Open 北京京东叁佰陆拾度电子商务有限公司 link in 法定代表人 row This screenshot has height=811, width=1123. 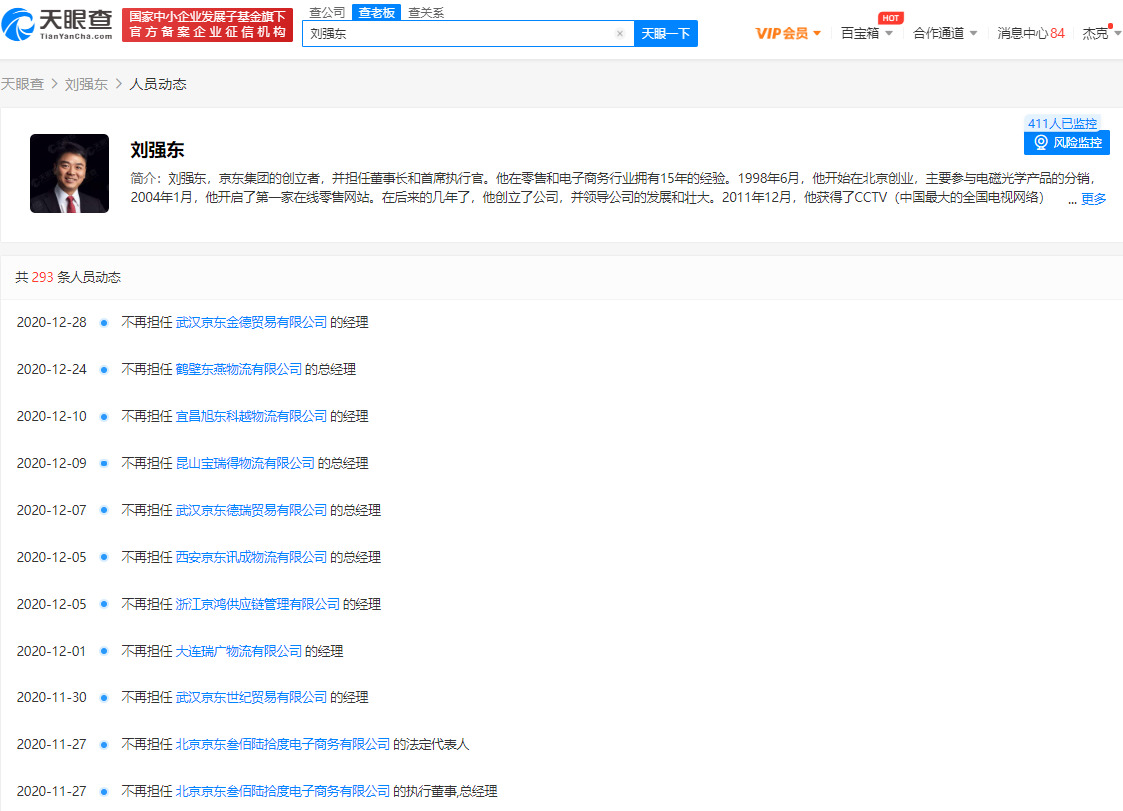(x=283, y=744)
